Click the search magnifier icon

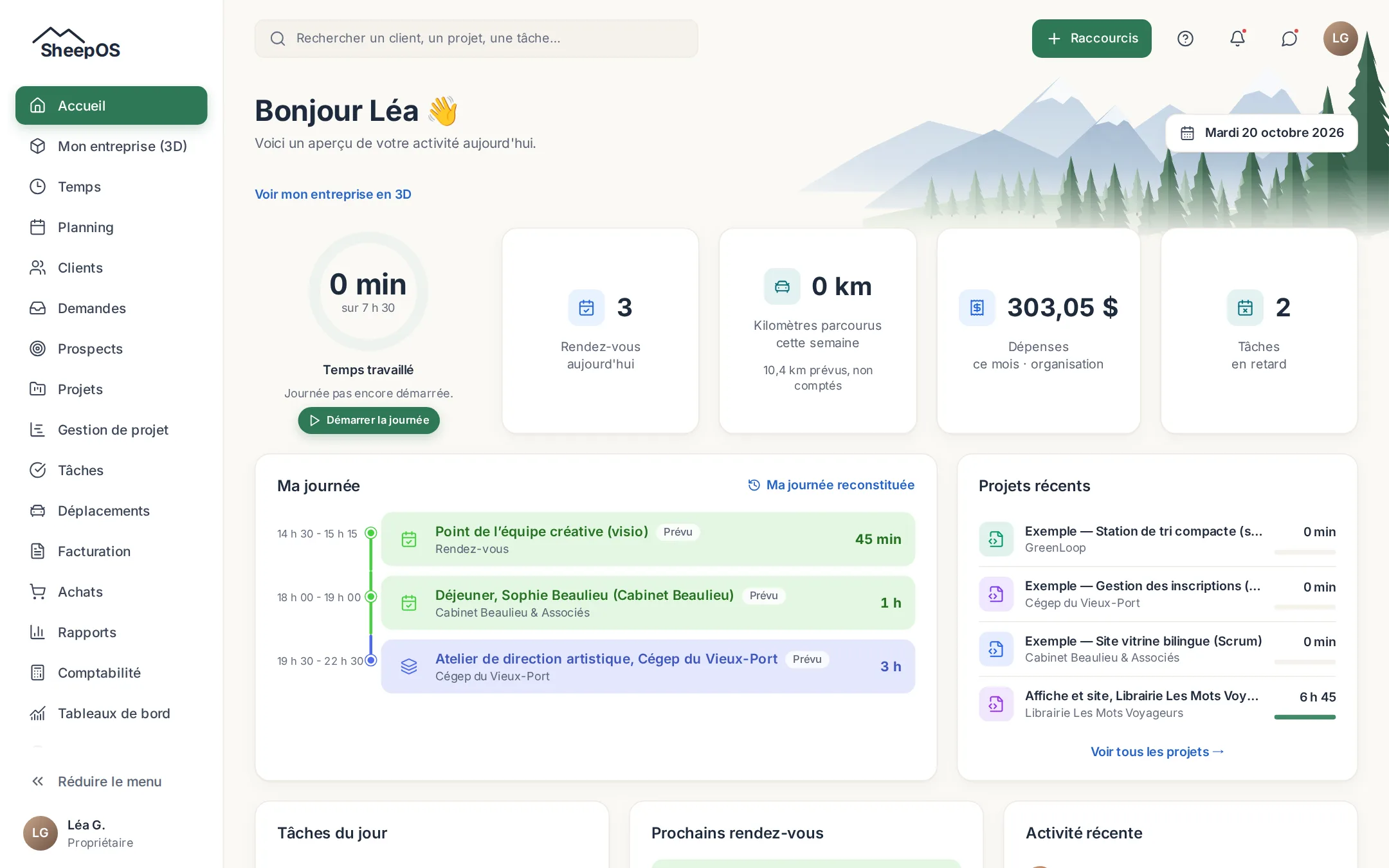coord(278,39)
